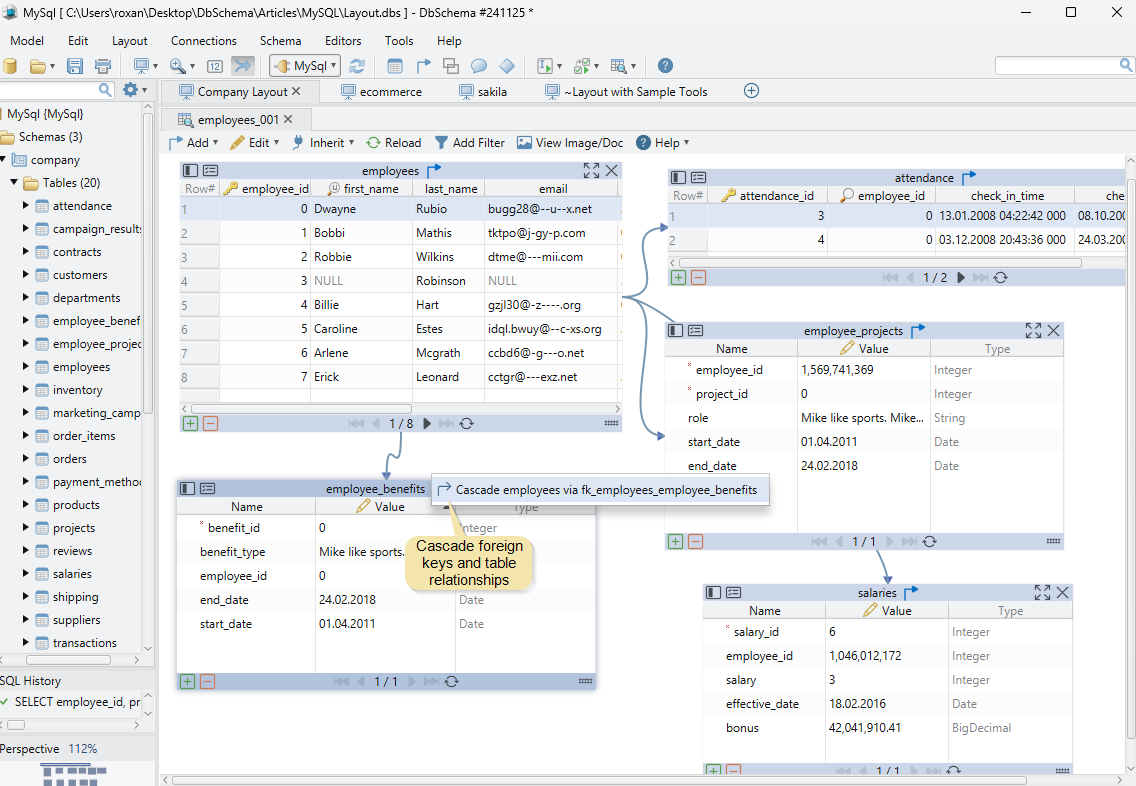Screen dimensions: 1136x786
Task: Add a new layout tab with plus button
Action: [751, 91]
